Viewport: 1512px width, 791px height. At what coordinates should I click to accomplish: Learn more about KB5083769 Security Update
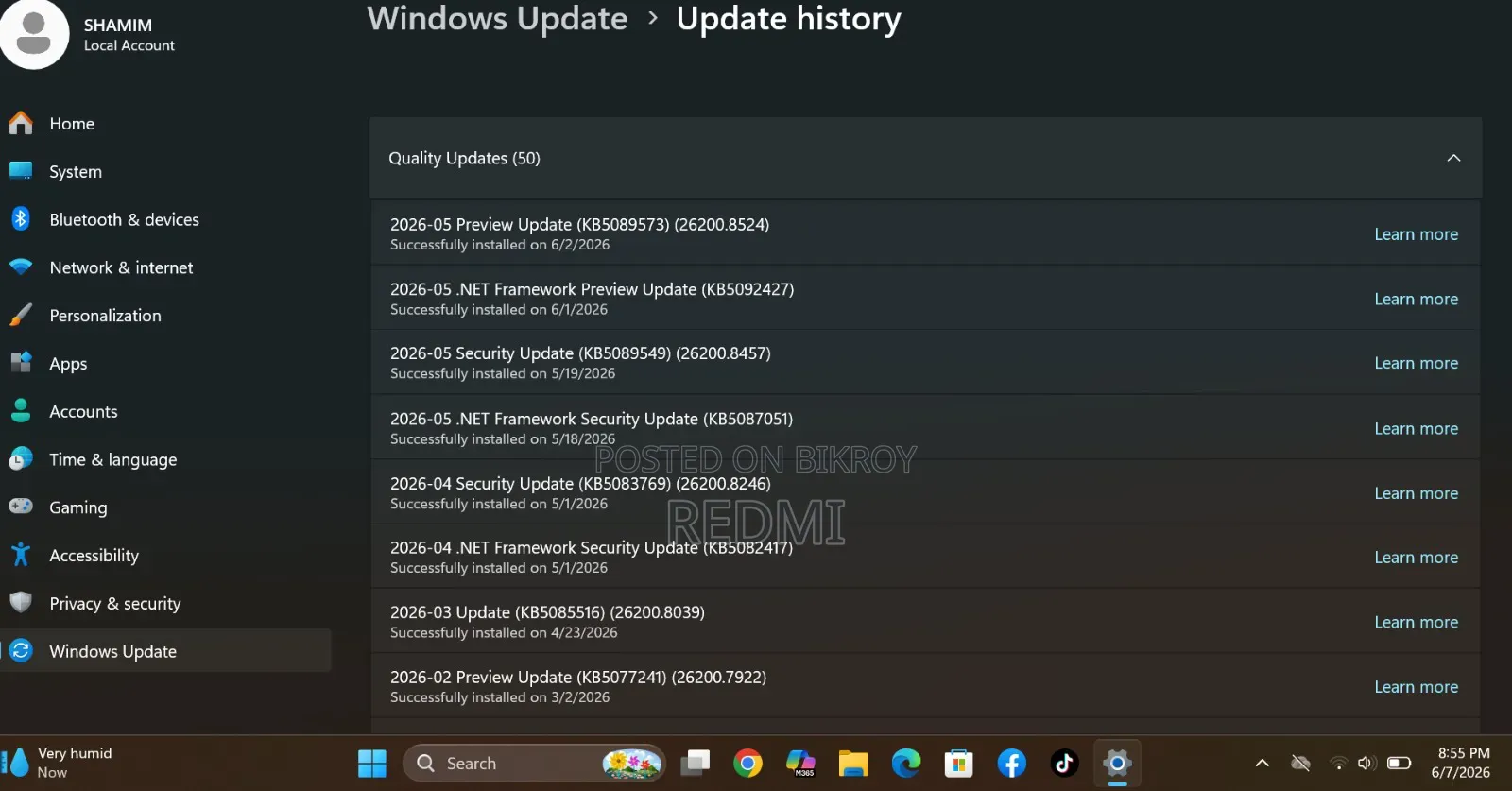pos(1416,493)
